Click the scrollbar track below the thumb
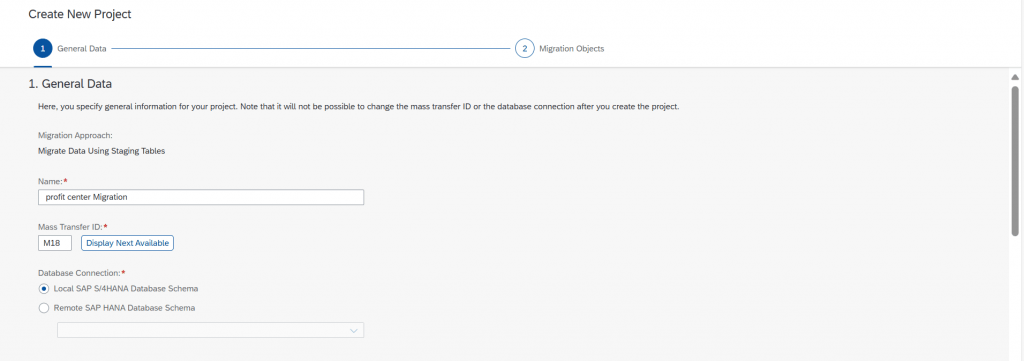 (x=1014, y=297)
